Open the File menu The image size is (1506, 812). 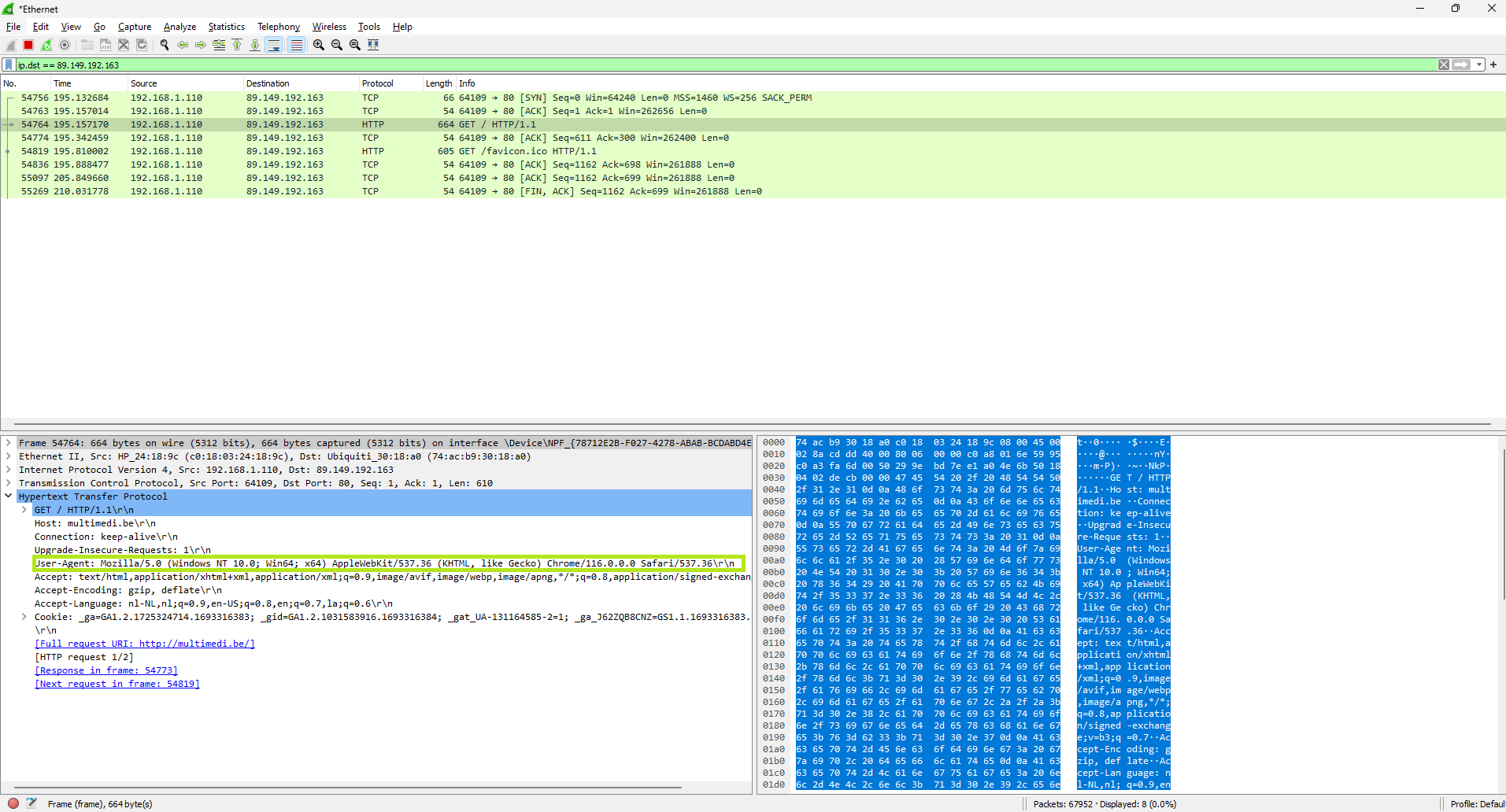click(x=13, y=27)
